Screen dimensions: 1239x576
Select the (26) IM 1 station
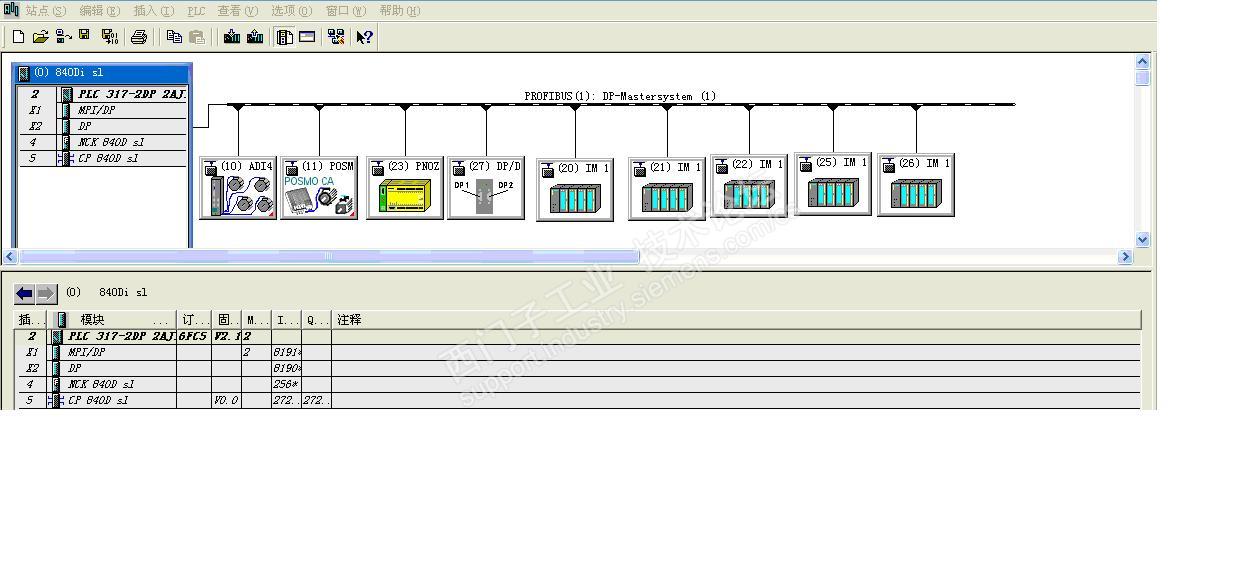[915, 184]
